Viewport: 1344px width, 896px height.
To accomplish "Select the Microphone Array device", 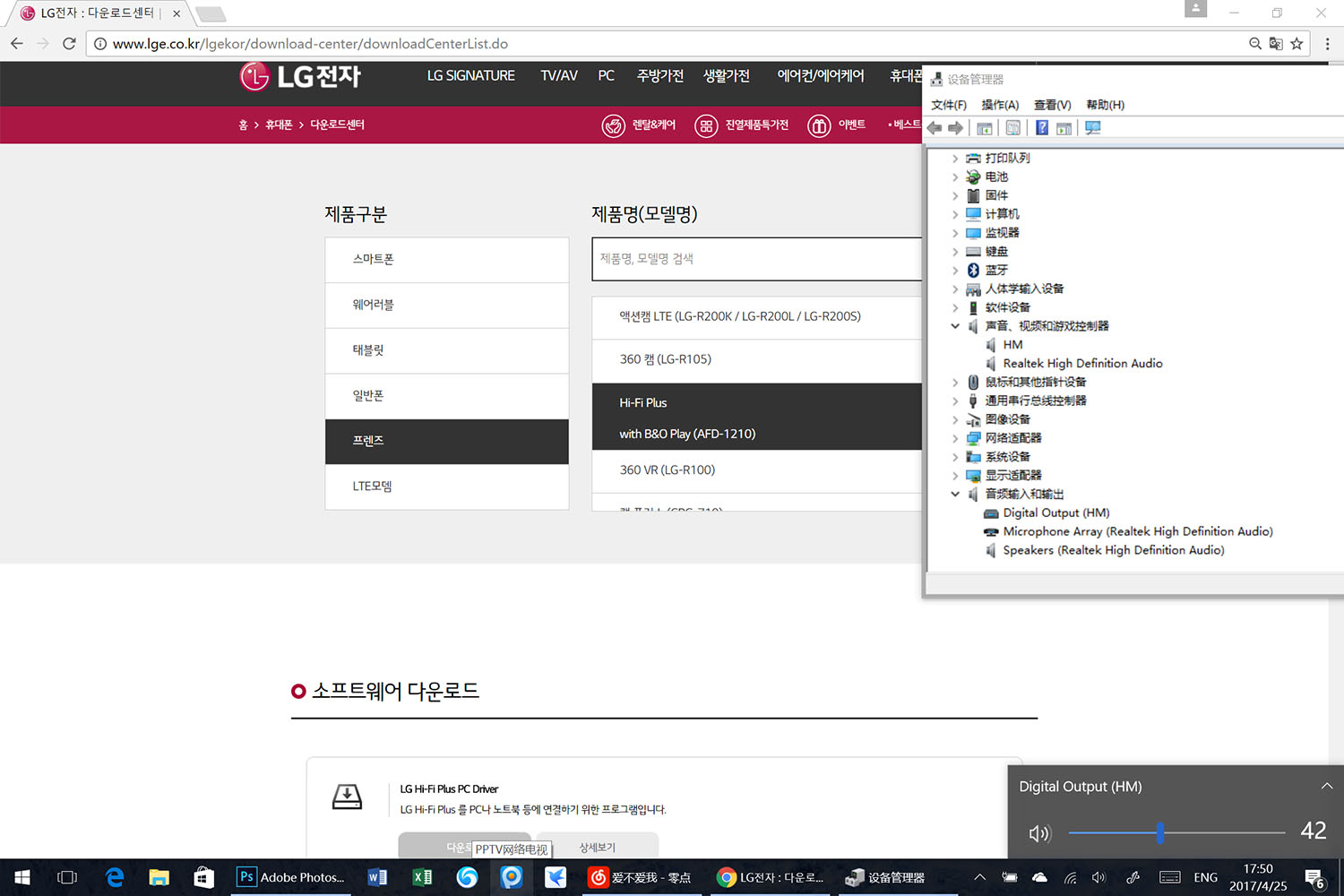I will click(x=1138, y=532).
